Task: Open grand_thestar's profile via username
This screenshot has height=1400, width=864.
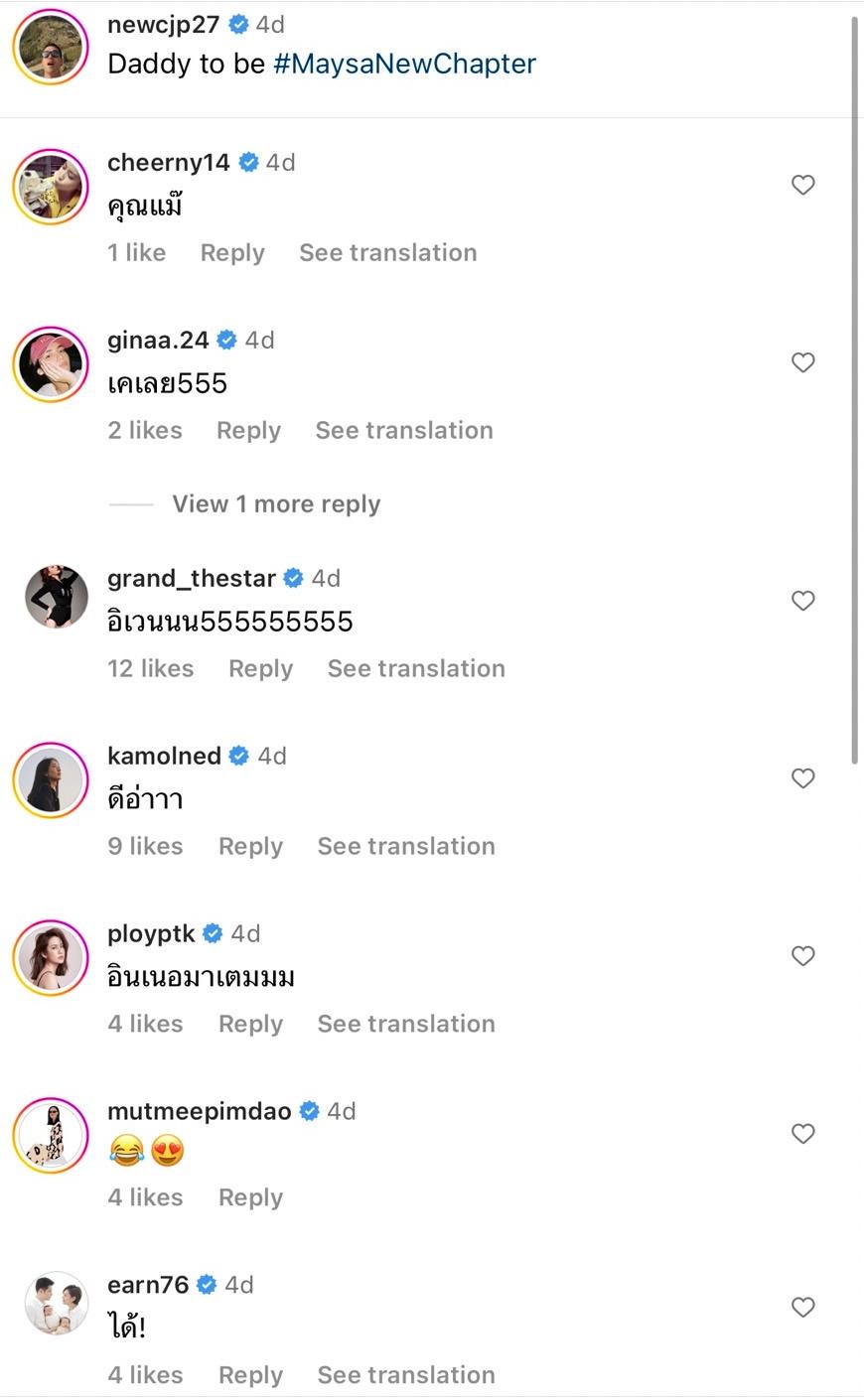Action: [x=191, y=578]
